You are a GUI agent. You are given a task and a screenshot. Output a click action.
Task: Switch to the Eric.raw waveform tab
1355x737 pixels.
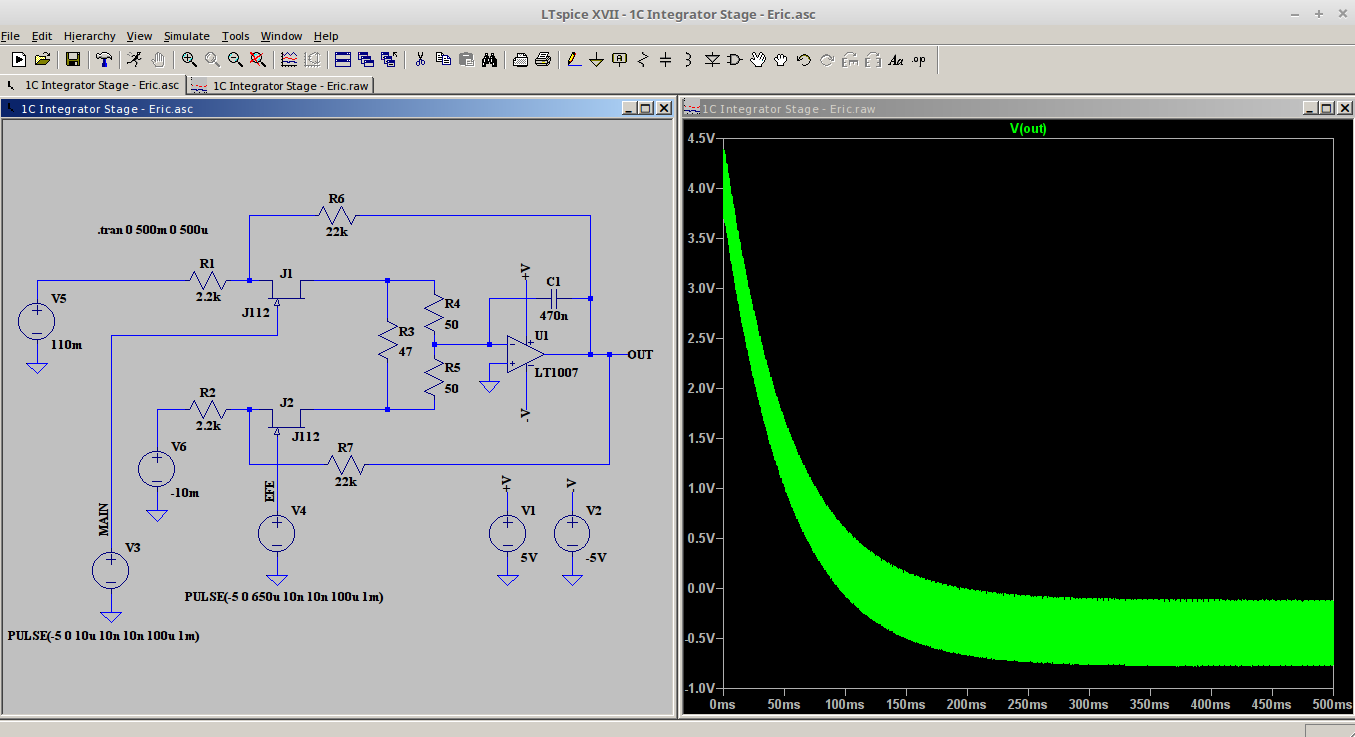pos(281,85)
